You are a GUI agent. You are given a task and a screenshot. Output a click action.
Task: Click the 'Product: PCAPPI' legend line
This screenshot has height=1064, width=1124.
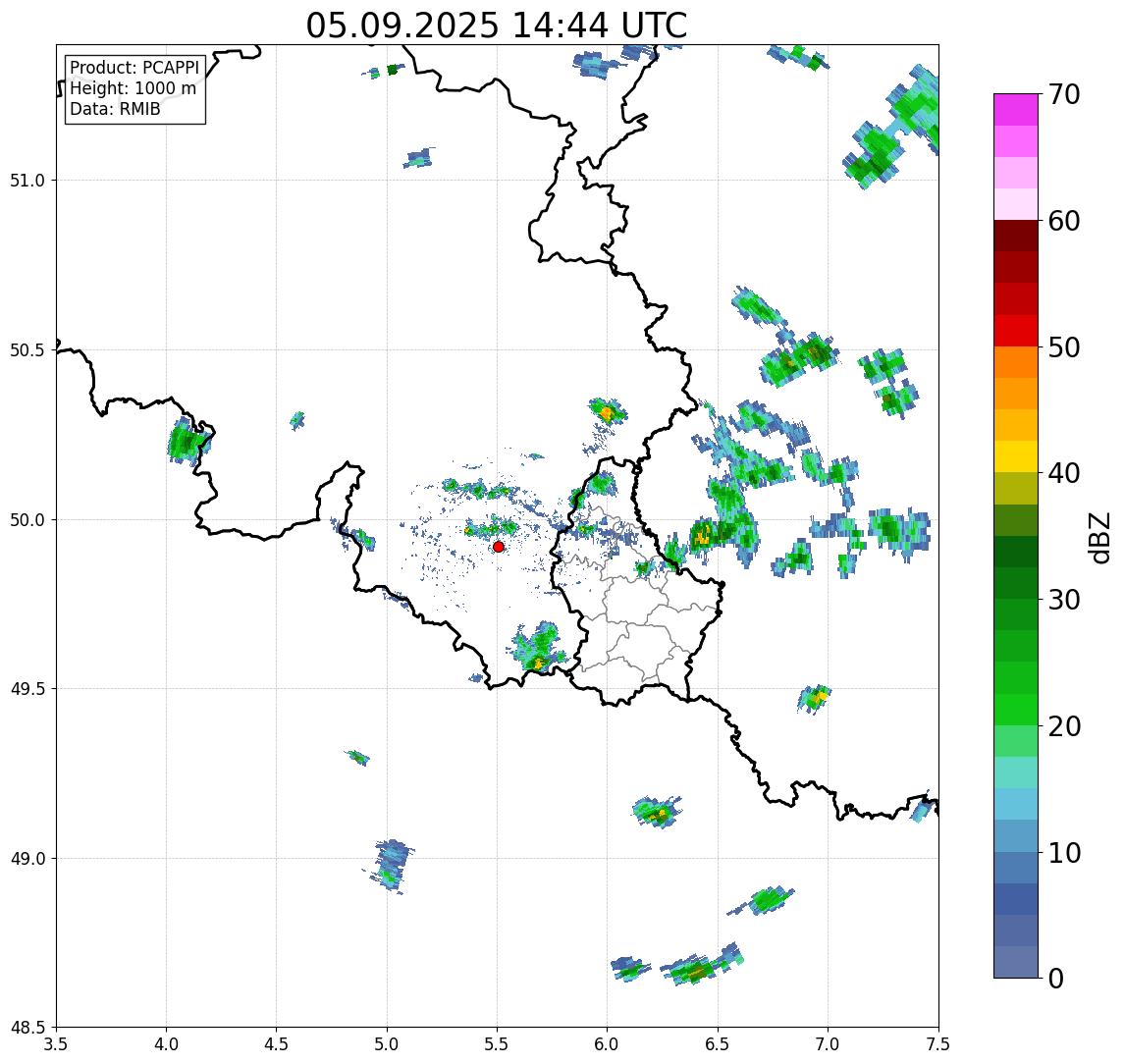(134, 68)
